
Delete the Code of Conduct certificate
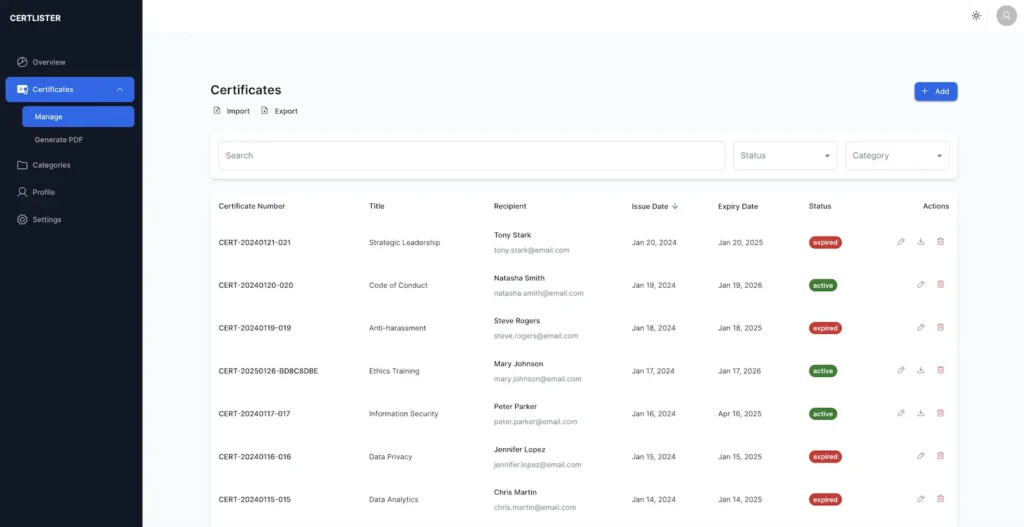(940, 285)
